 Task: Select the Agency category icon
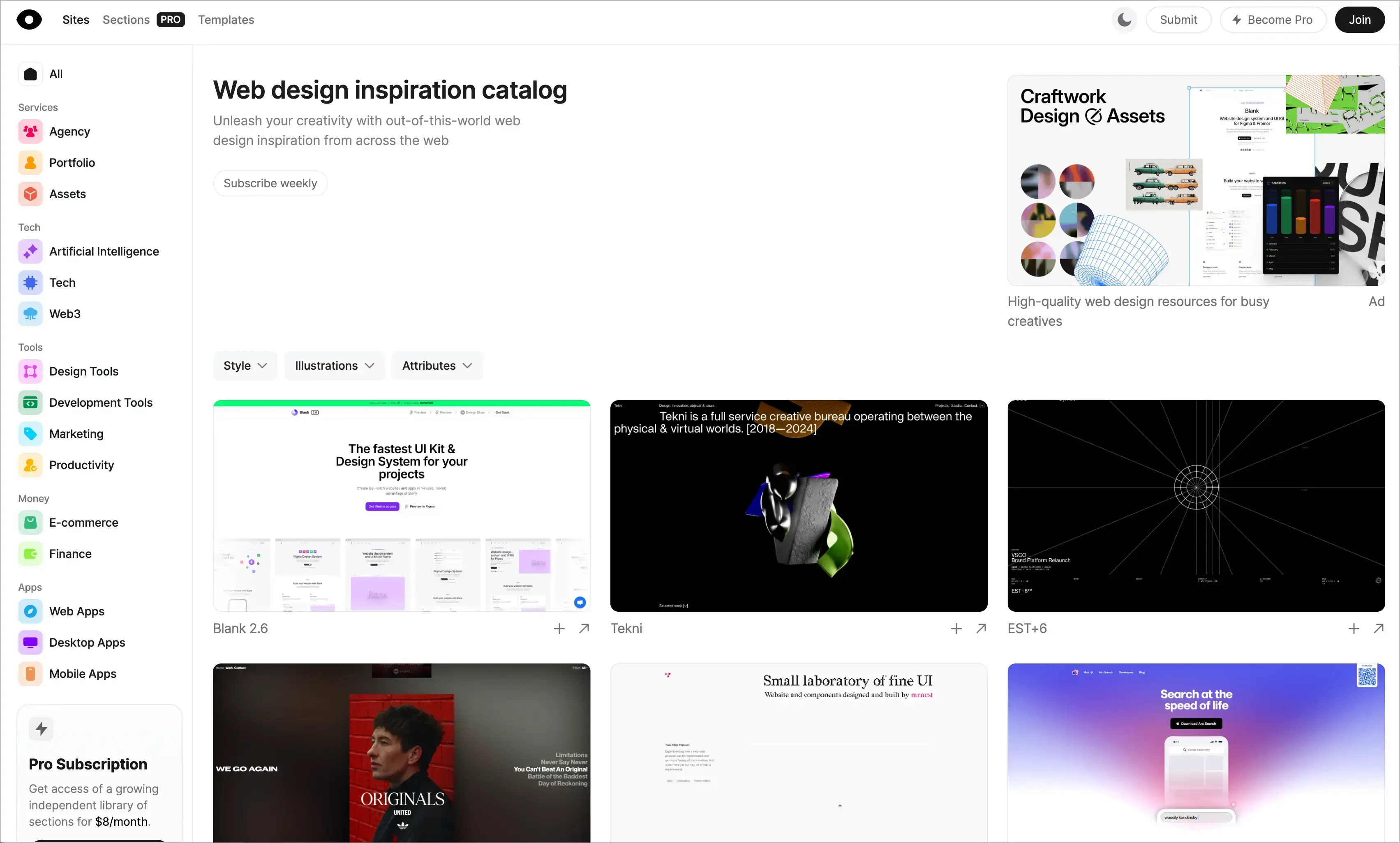click(x=31, y=131)
